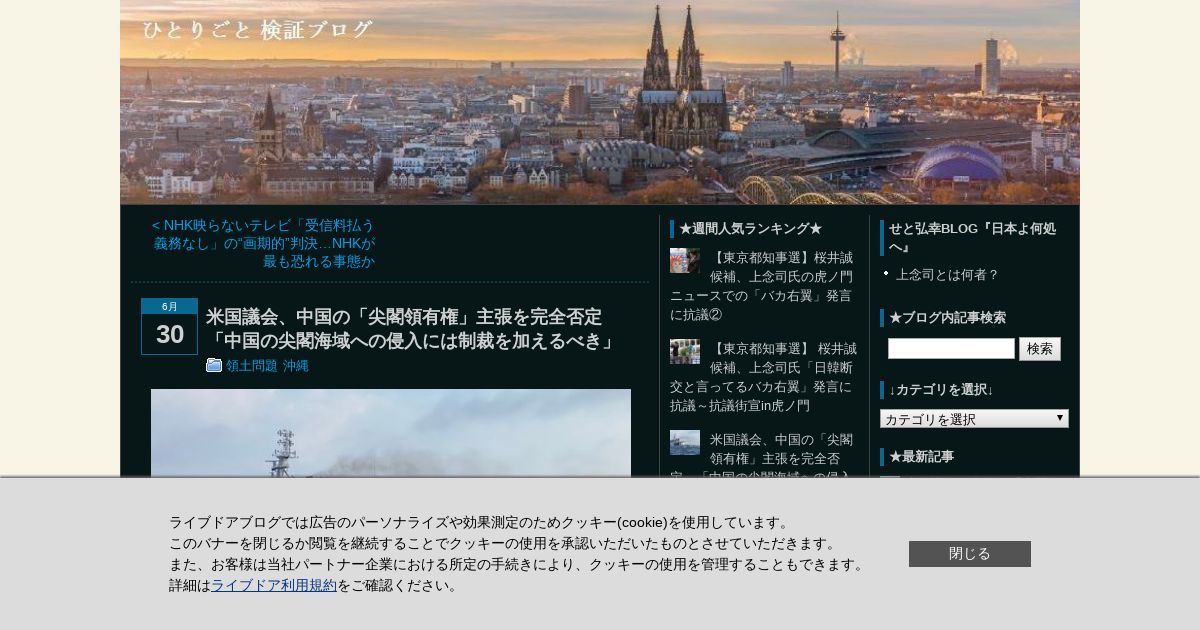This screenshot has width=1200, height=630.
Task: Open ranking article 日韓断交と言ってるバカ右翼 抗議街宣
Action: point(761,377)
